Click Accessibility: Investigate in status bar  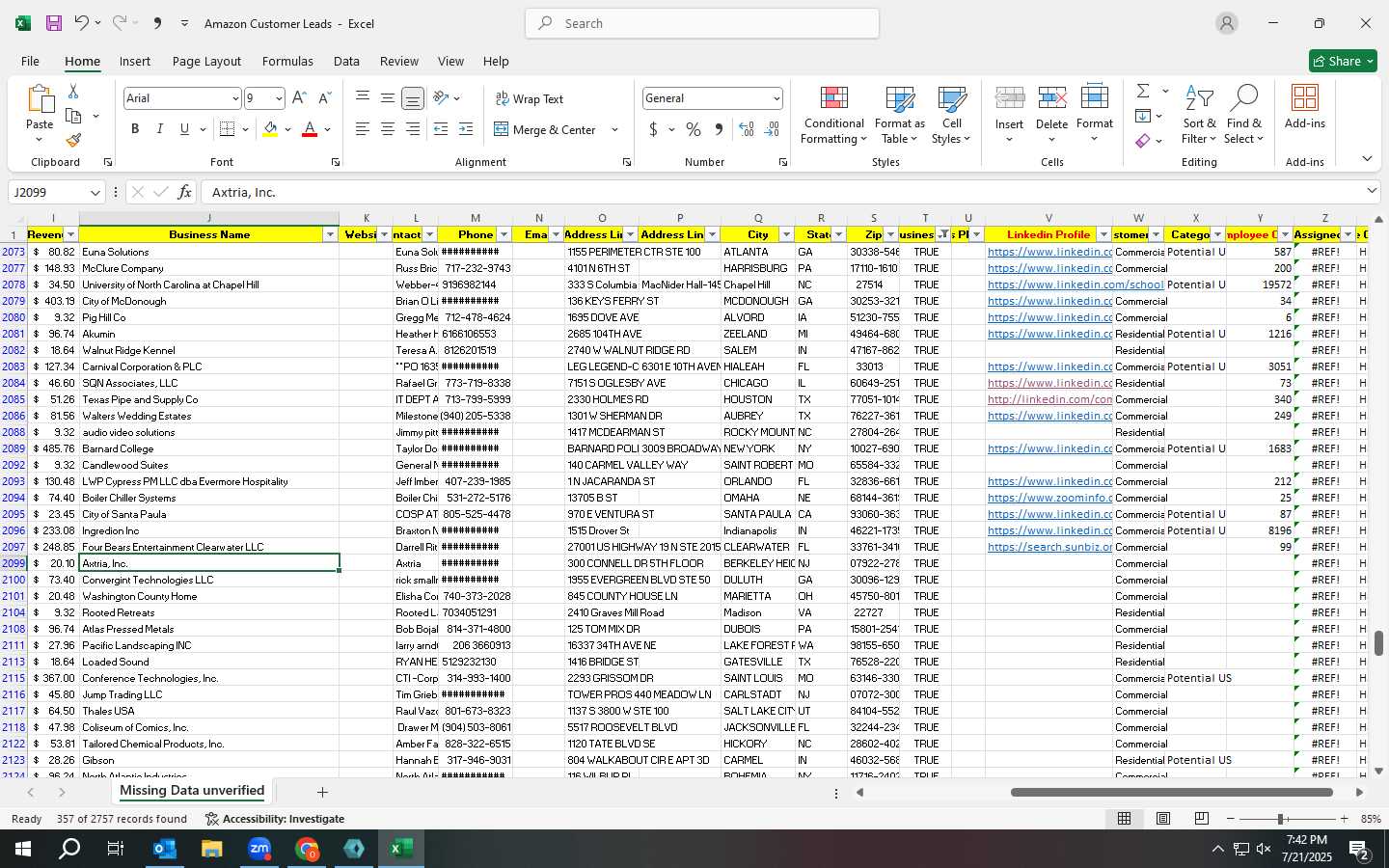click(275, 819)
